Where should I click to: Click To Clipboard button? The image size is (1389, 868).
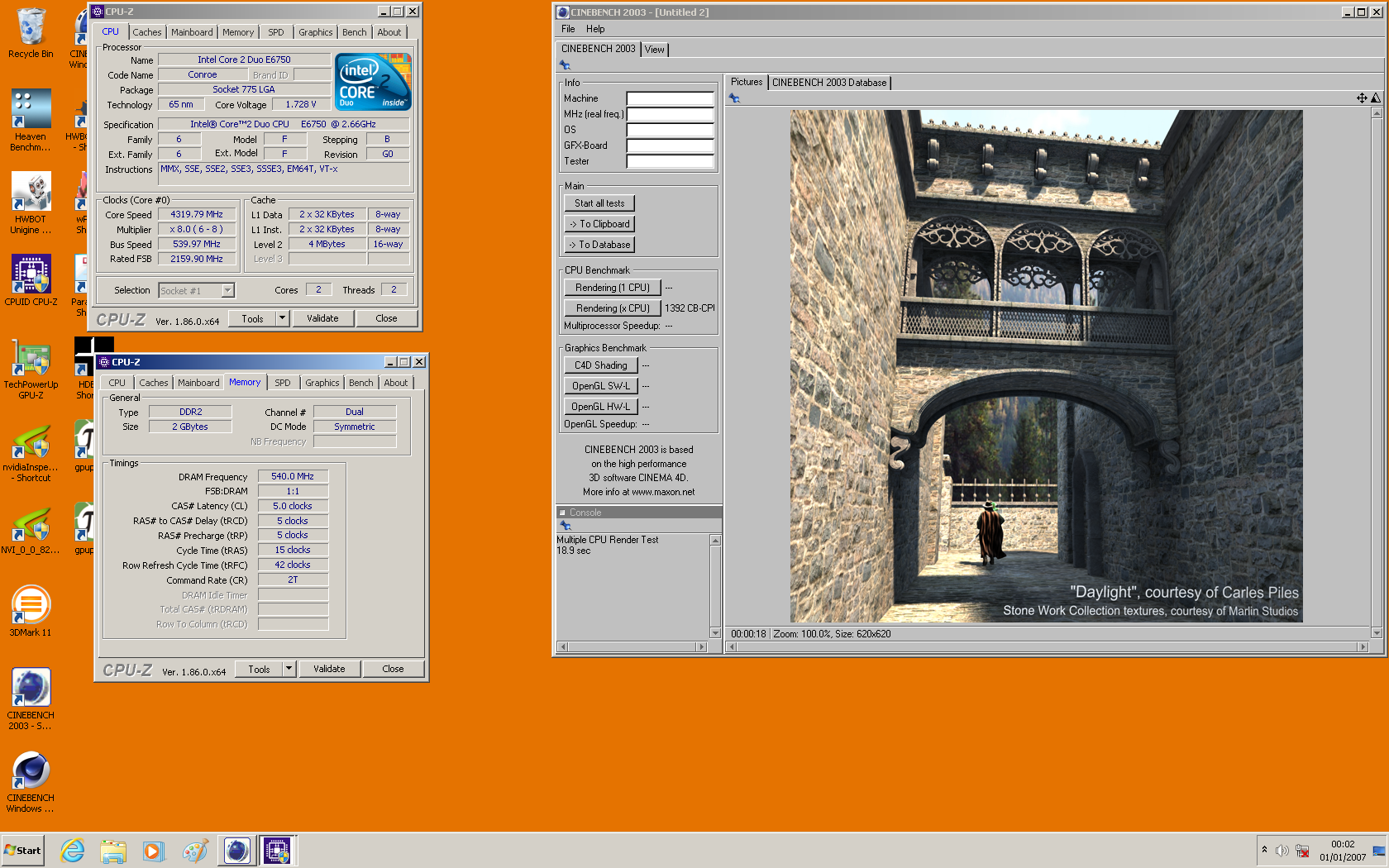[x=599, y=224]
